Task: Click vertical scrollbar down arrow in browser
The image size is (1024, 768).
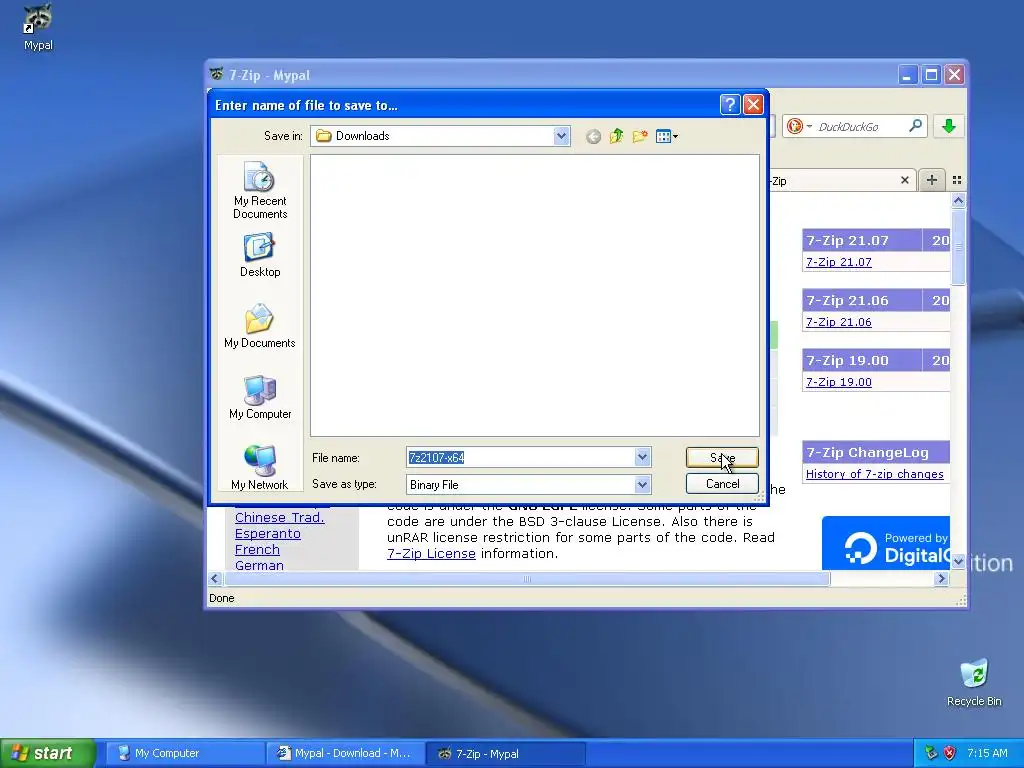Action: point(958,562)
